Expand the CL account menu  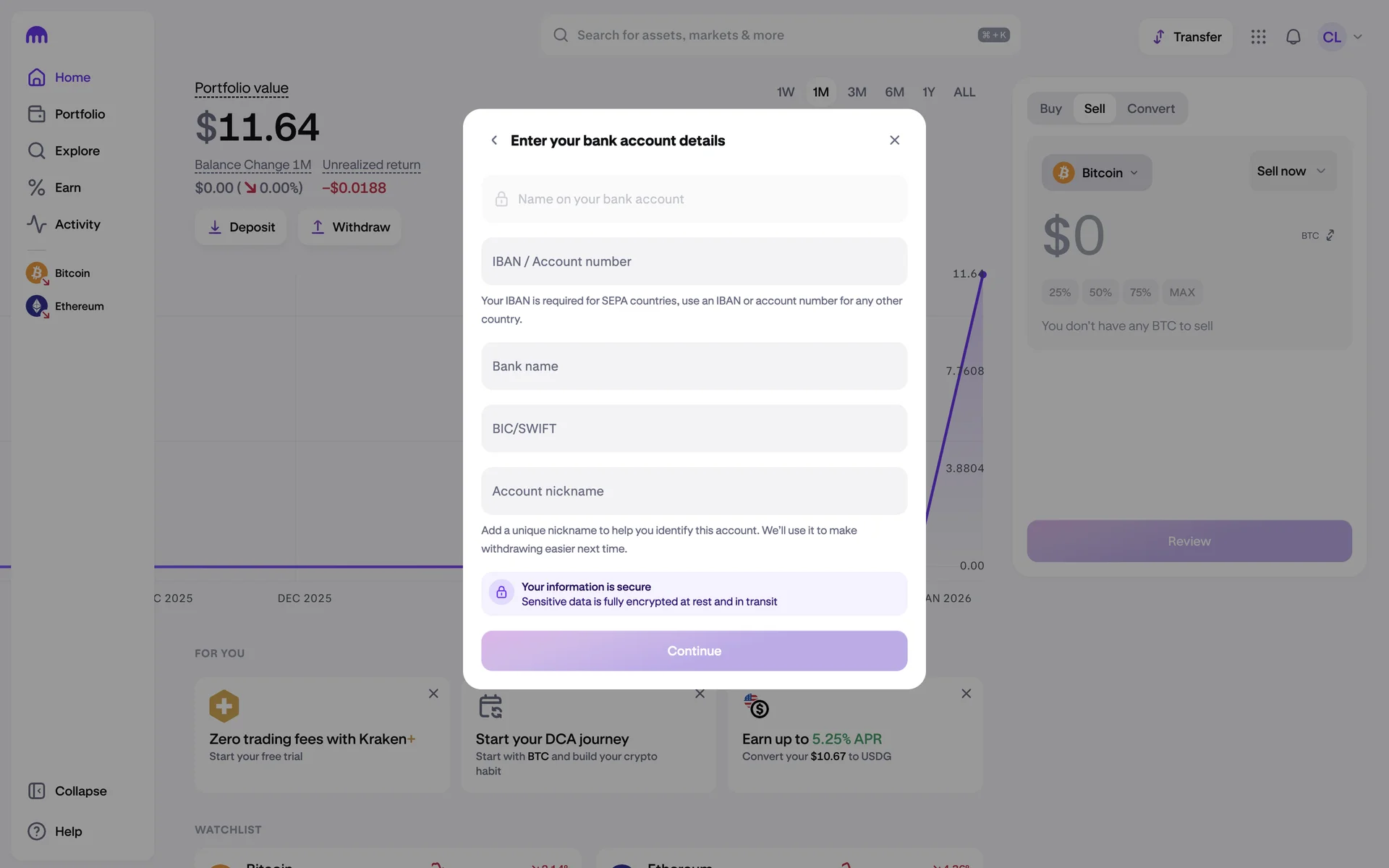1342,37
